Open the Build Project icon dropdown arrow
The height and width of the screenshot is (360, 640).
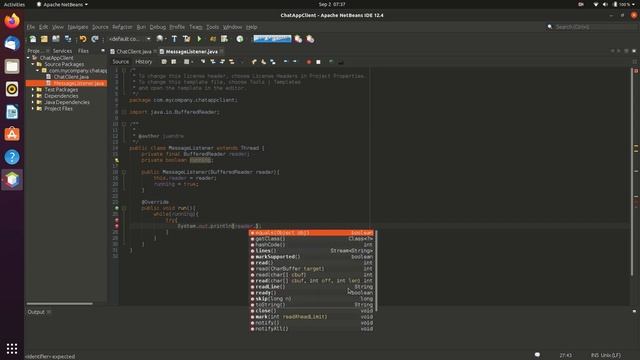pos(165,39)
